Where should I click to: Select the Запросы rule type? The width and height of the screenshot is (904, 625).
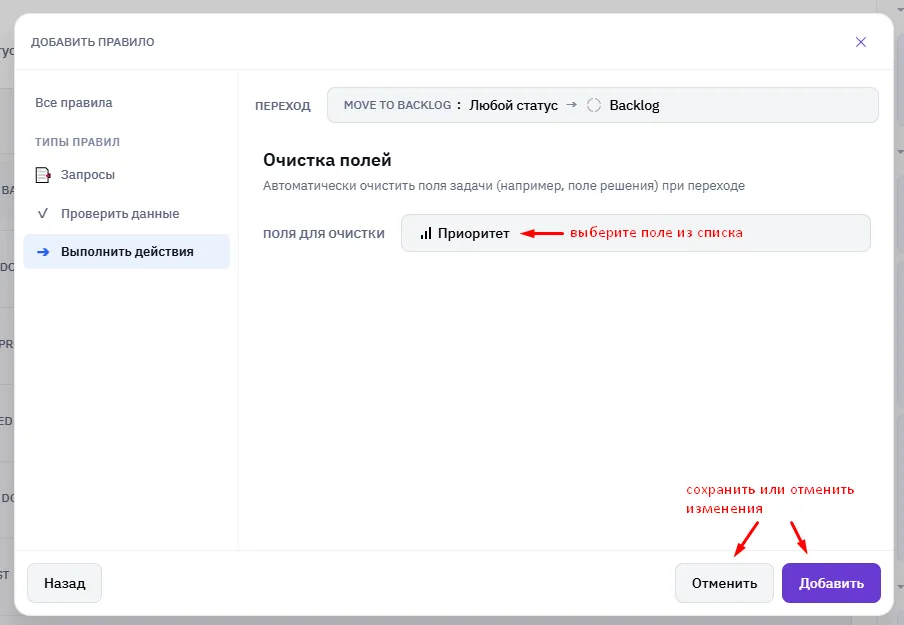pos(126,175)
